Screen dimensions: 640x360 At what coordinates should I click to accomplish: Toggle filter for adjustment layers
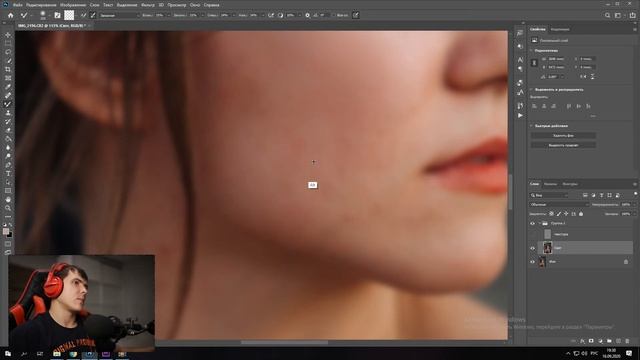(593, 195)
